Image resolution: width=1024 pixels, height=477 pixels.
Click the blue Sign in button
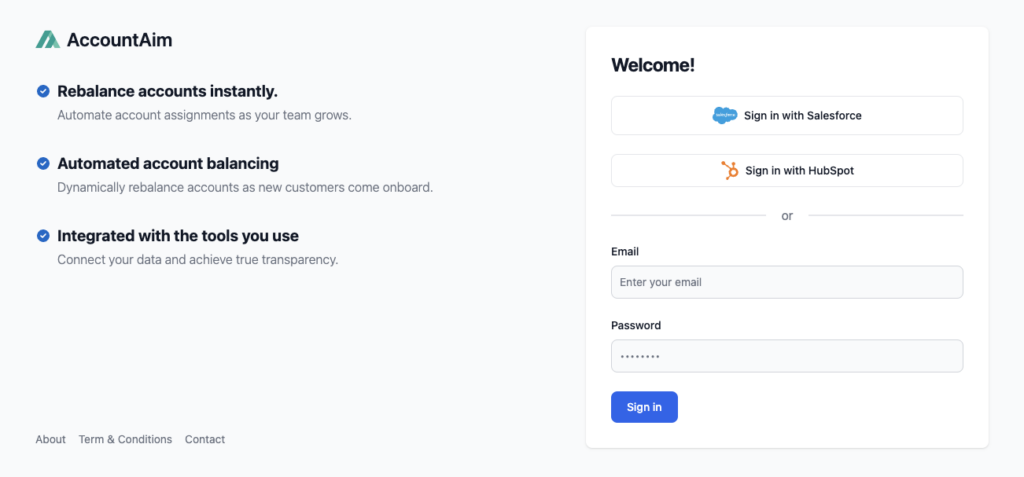[644, 407]
